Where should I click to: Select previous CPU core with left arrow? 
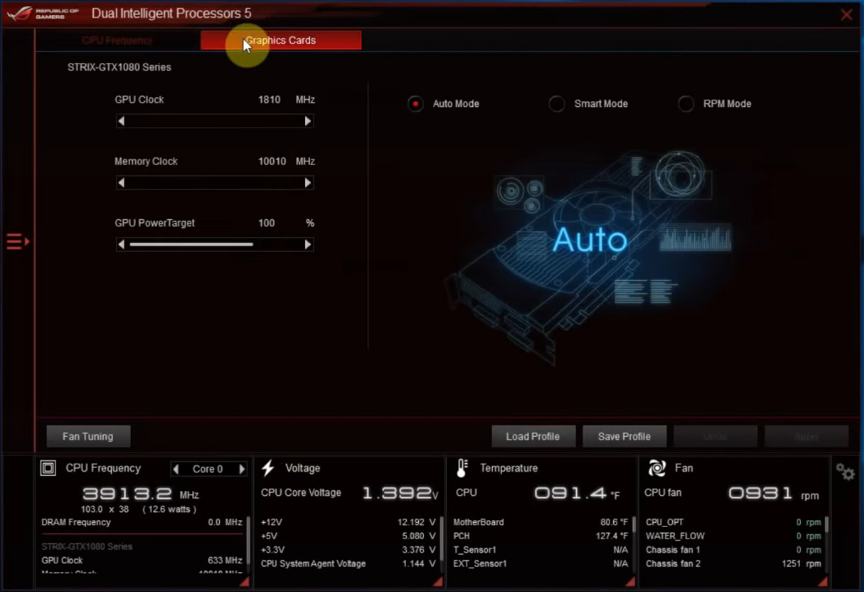(x=176, y=469)
